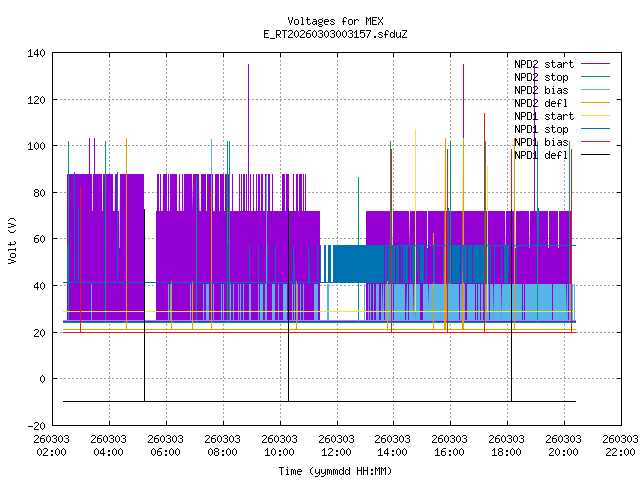Click the NPD2 start legend label
Viewport: 640px width, 480px height.
(x=541, y=64)
